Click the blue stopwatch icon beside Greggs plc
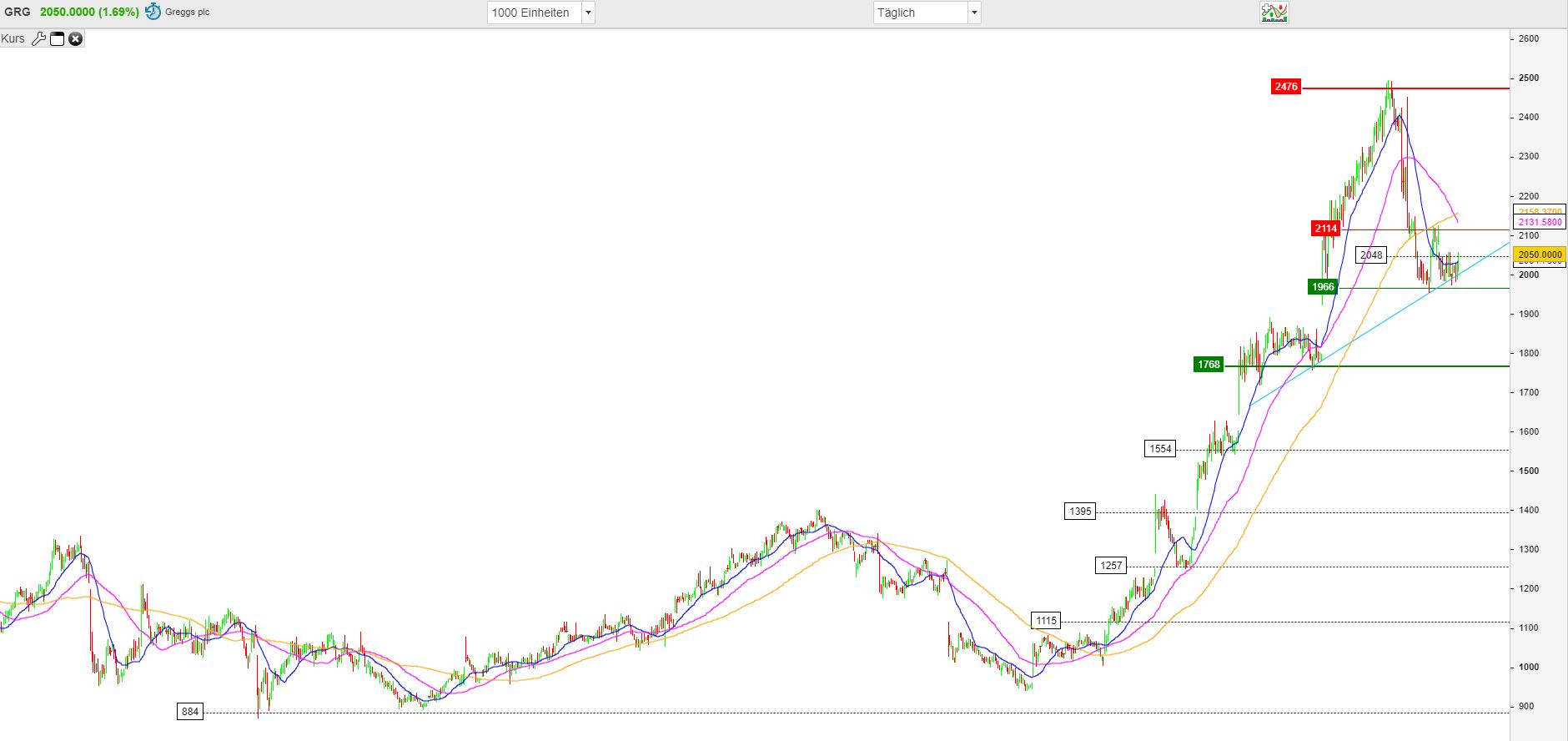This screenshot has height=741, width=1568. tap(153, 12)
